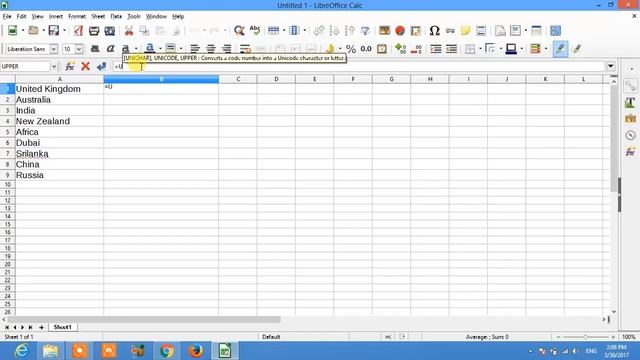Toggle wrap text
Screen dimensions: 640x360
(x=245, y=49)
